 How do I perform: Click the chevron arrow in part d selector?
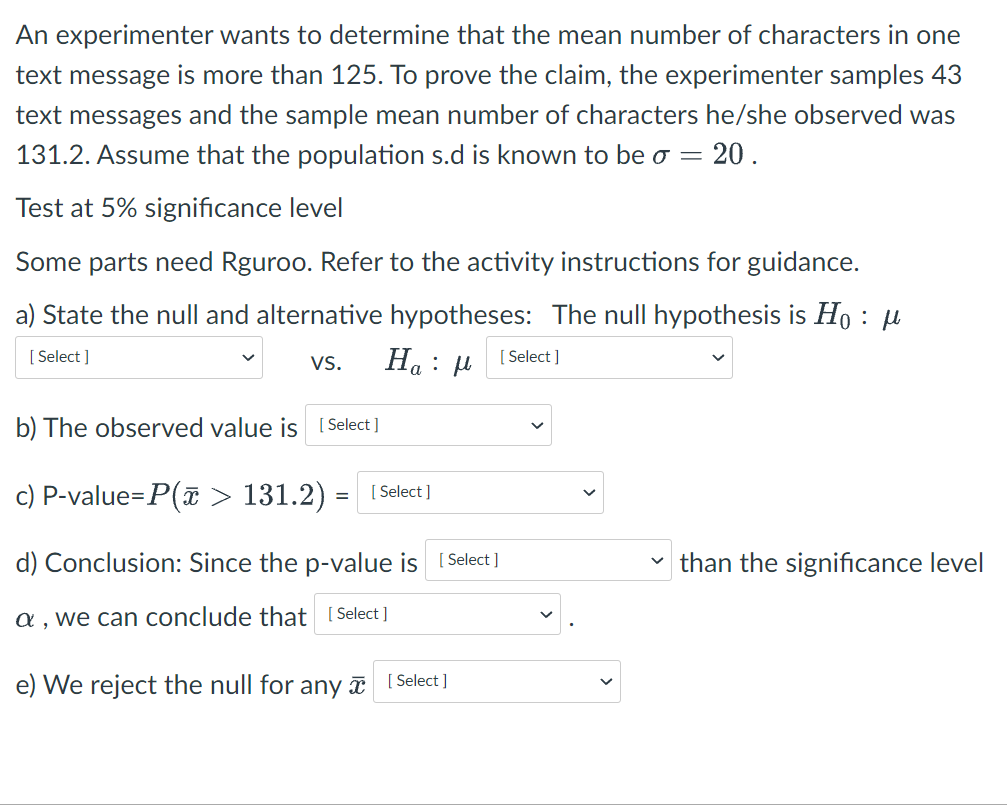657,560
